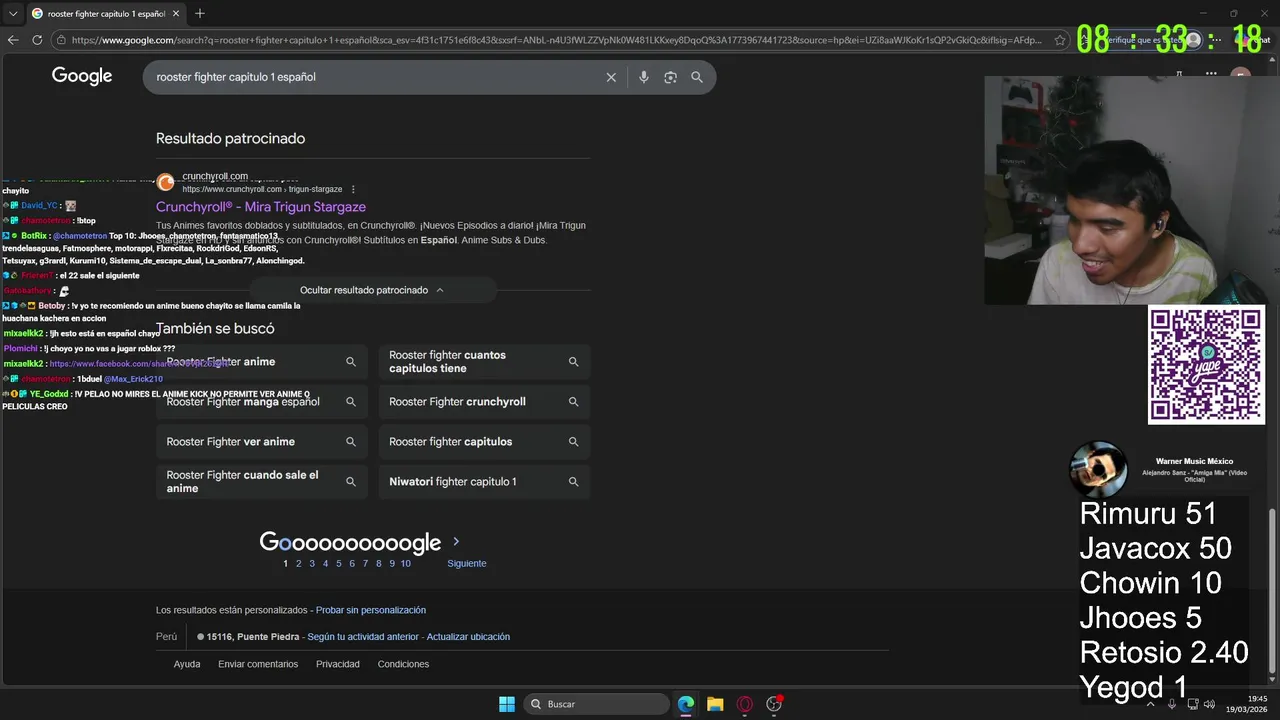1280x720 pixels.
Task: Open Opera browser from the taskbar
Action: click(x=744, y=704)
